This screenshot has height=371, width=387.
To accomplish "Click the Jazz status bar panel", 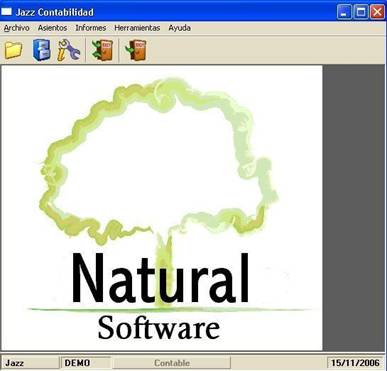I will pos(30,363).
